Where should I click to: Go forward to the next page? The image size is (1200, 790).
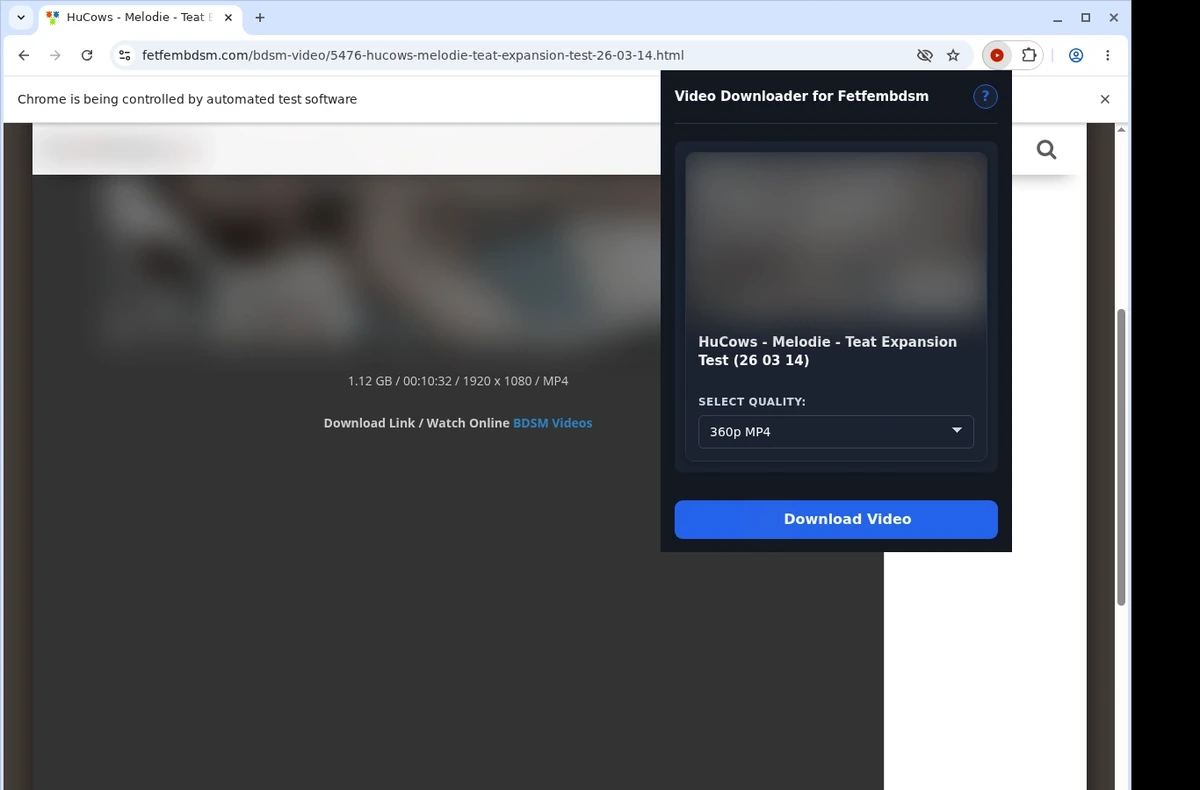coord(55,56)
